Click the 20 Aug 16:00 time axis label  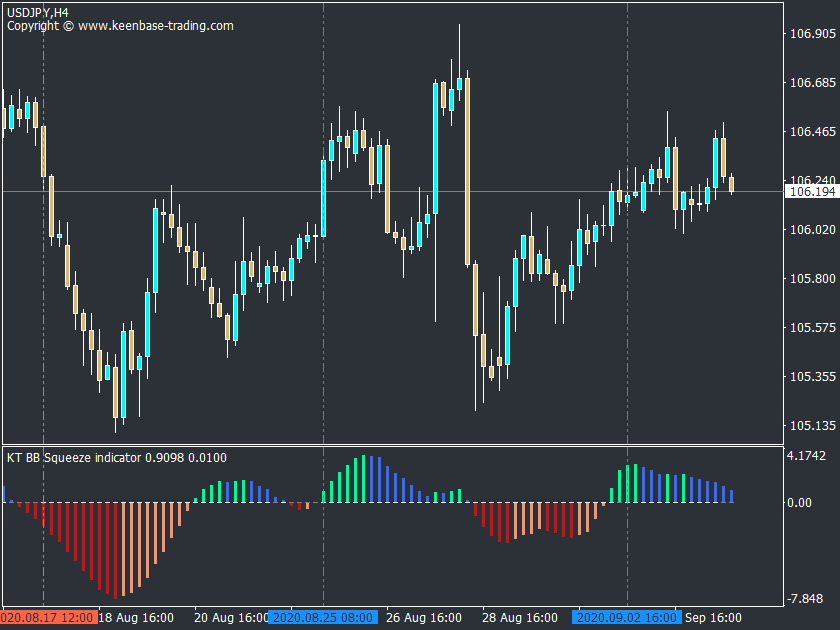[x=231, y=618]
